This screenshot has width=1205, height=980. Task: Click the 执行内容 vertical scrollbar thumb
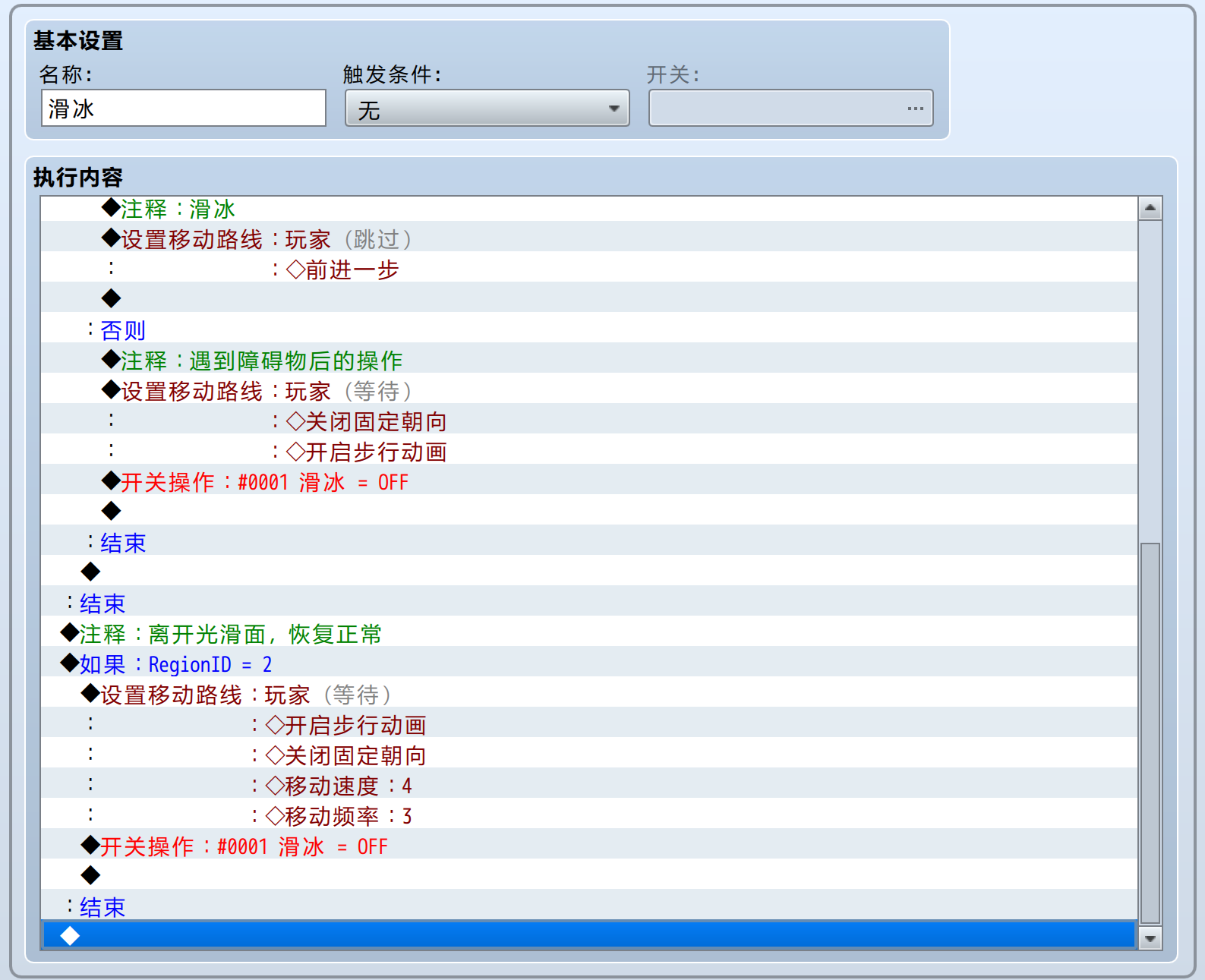1150,733
